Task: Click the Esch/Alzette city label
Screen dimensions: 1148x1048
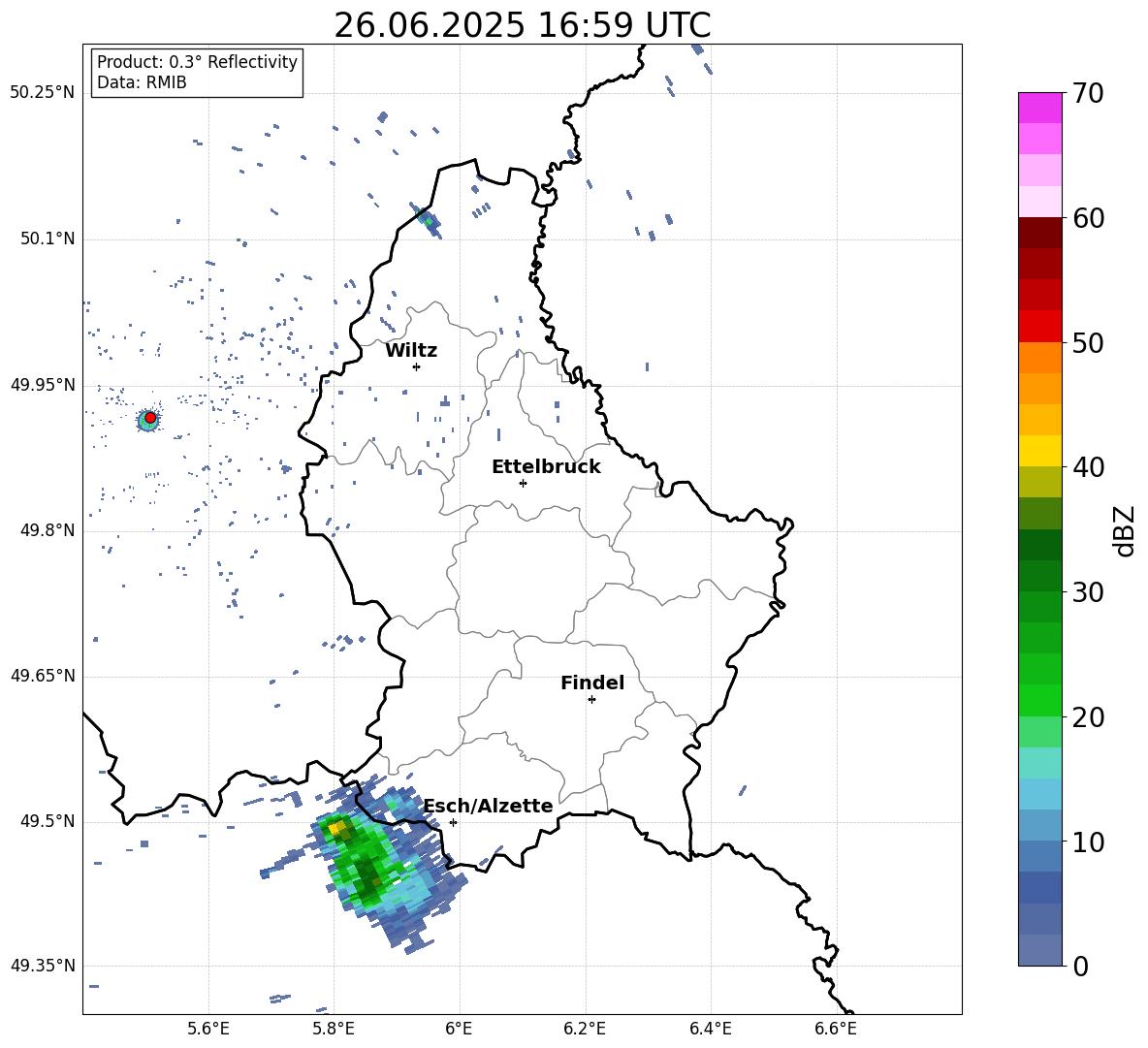Action: click(x=489, y=806)
